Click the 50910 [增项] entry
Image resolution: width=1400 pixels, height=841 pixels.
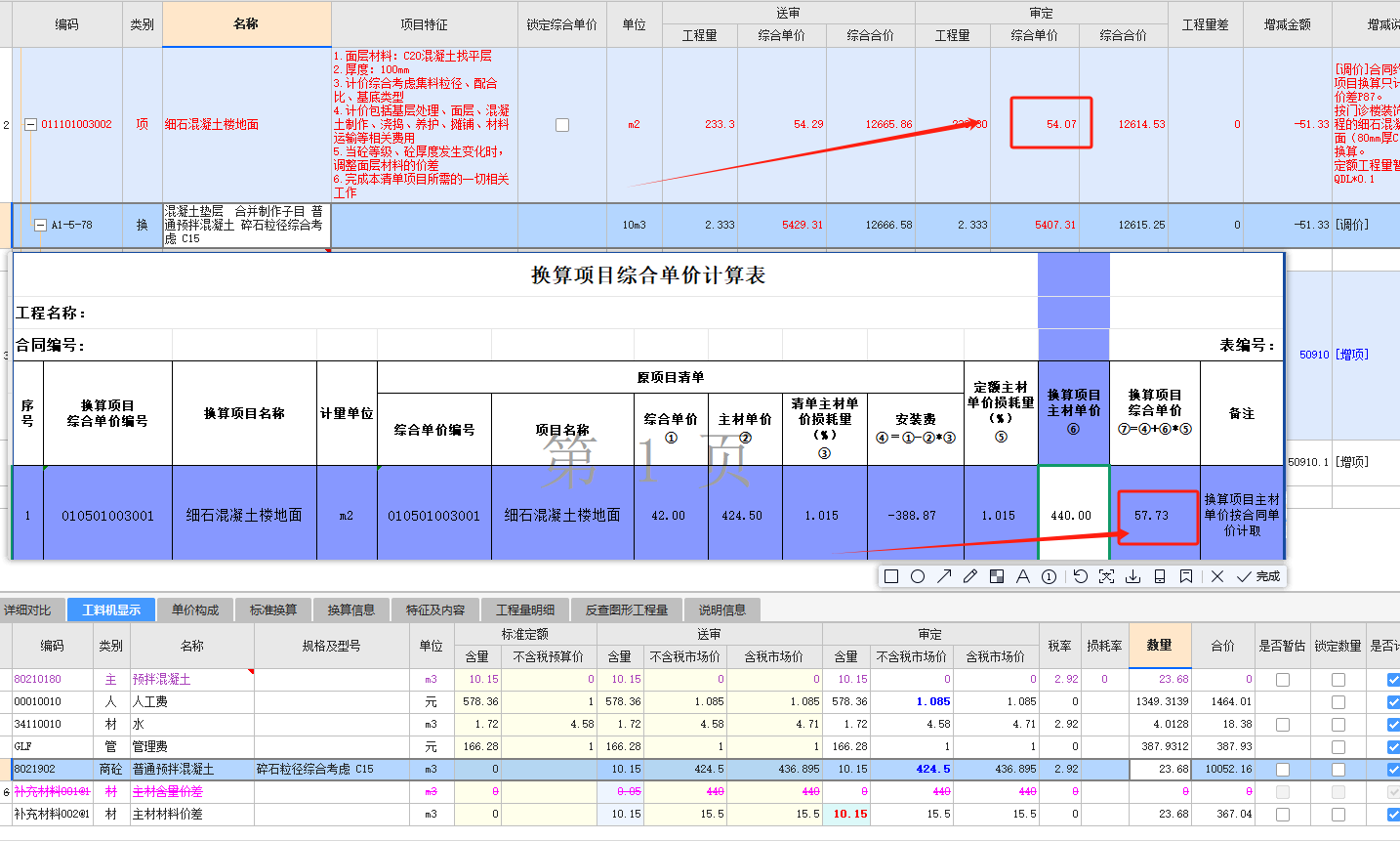1334,355
